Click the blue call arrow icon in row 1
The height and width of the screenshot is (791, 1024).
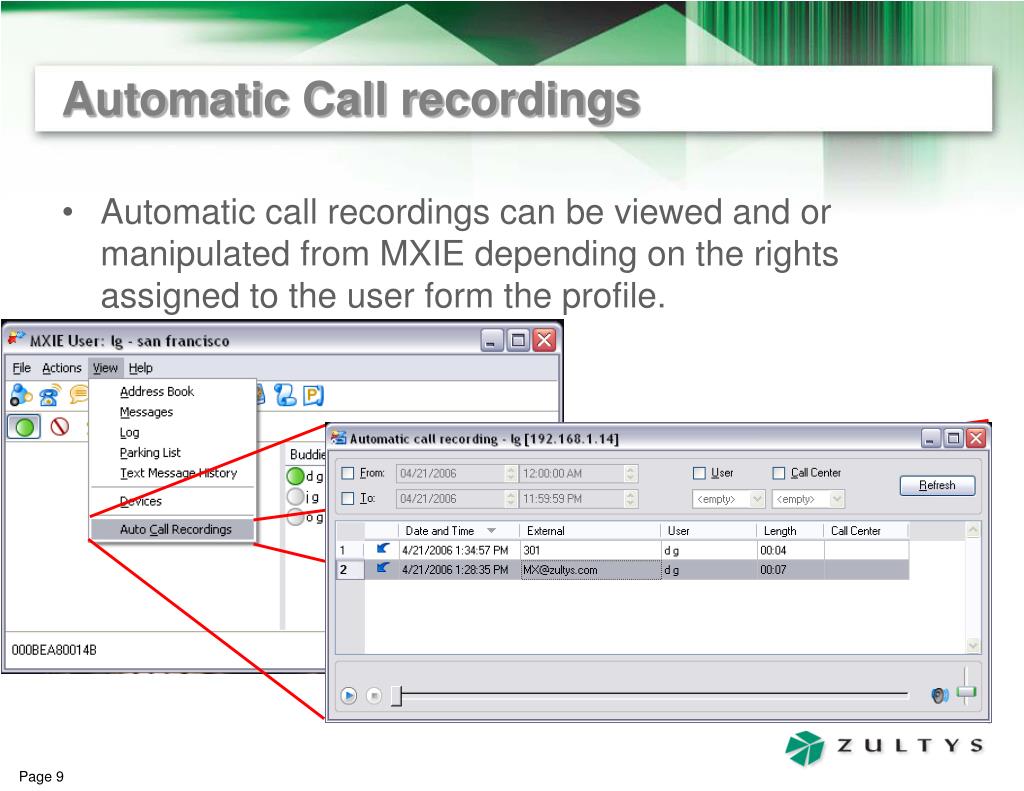click(x=383, y=549)
